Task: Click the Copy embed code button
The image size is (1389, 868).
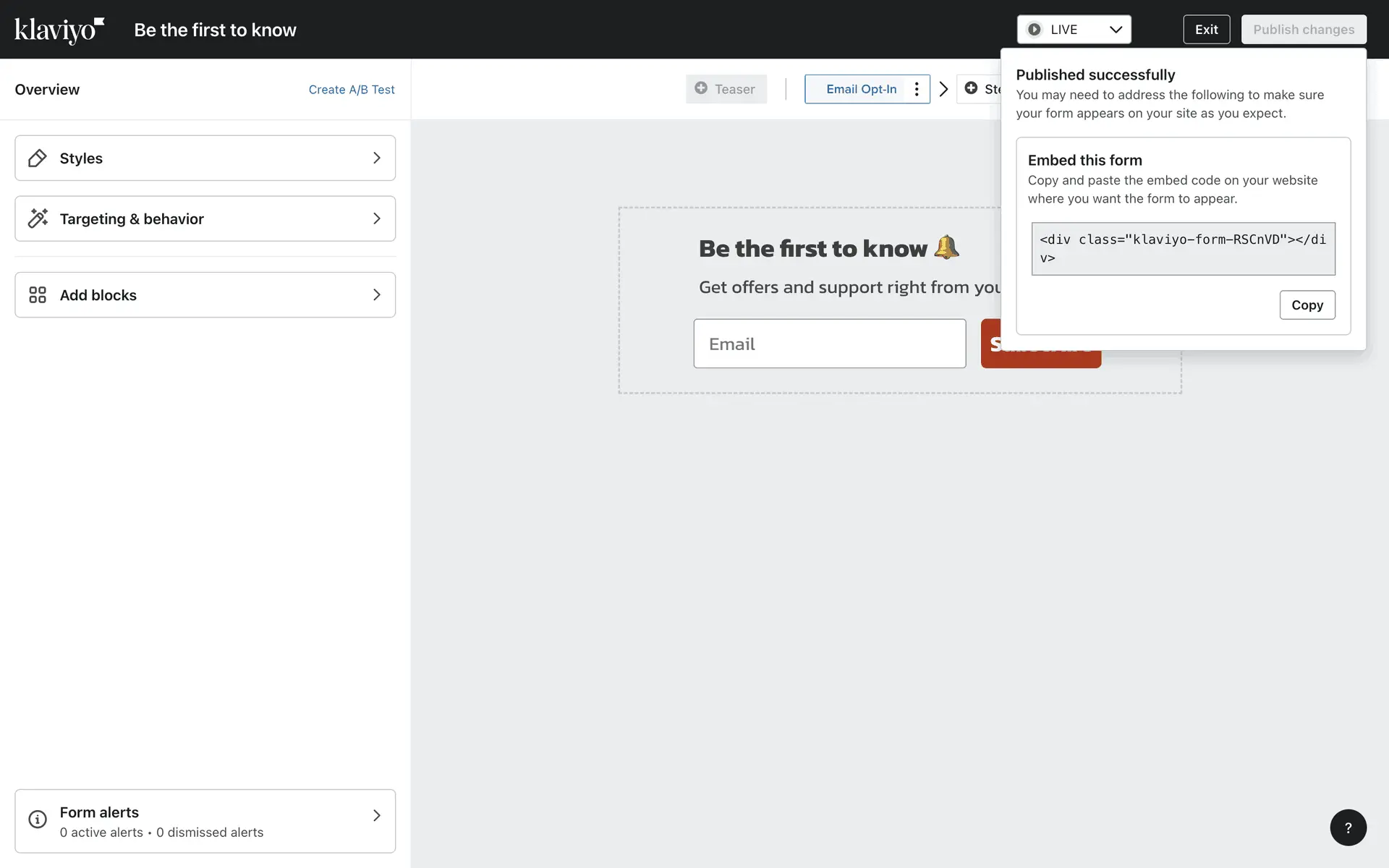Action: click(1307, 305)
